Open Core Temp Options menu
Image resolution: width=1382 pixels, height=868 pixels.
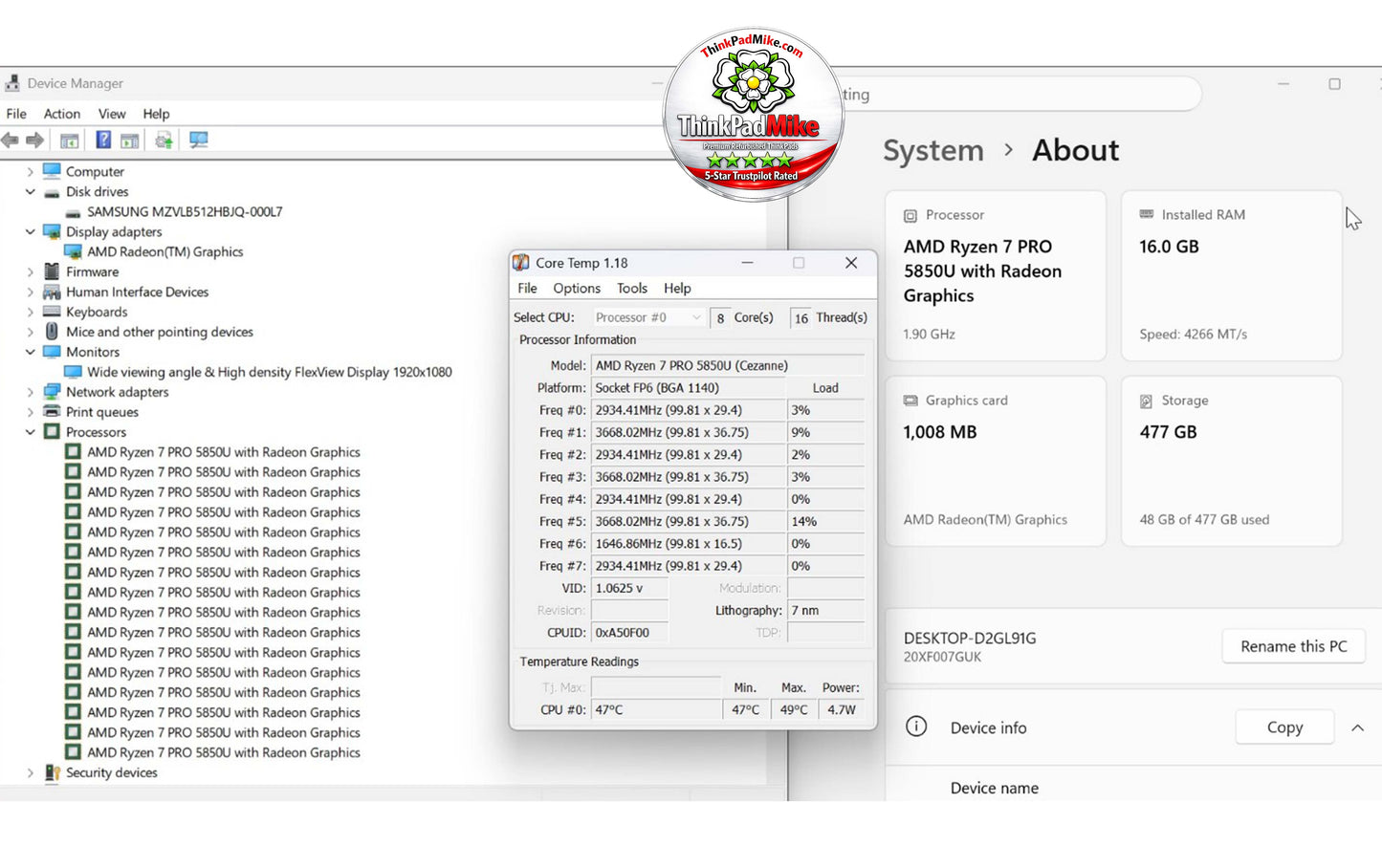tap(577, 288)
